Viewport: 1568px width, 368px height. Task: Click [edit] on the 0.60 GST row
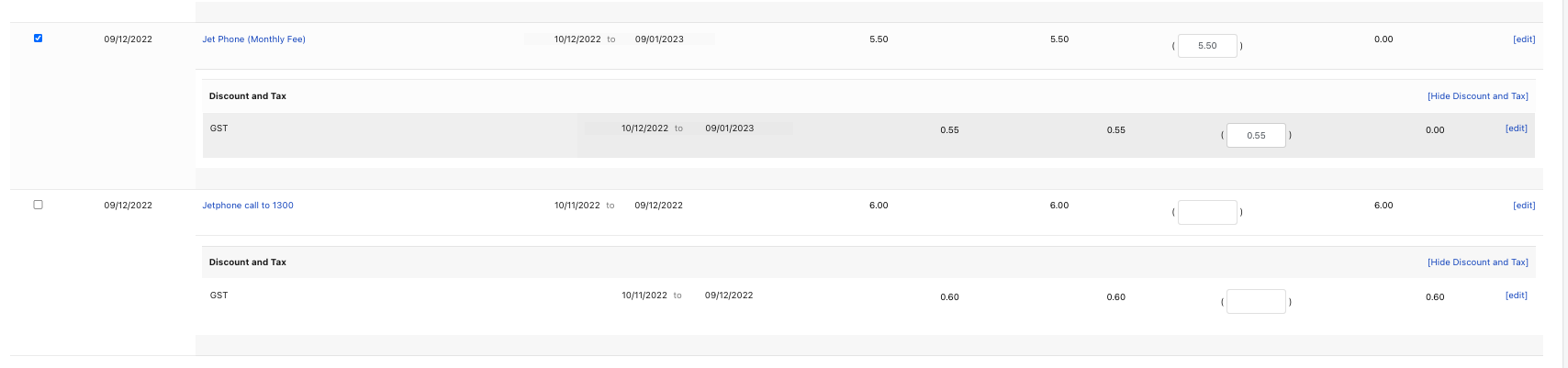coord(1517,296)
